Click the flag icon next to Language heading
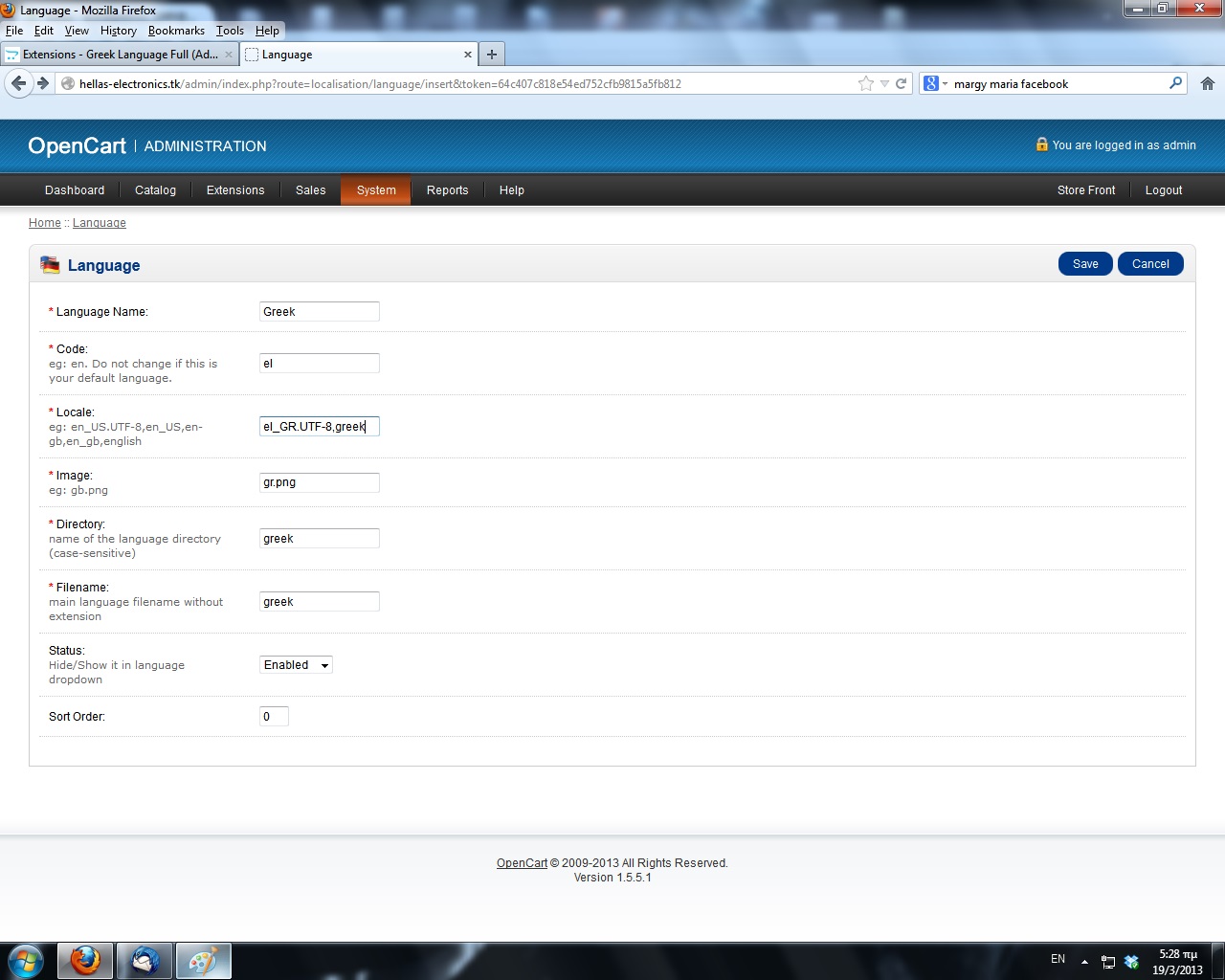This screenshot has width=1225, height=980. click(x=50, y=265)
